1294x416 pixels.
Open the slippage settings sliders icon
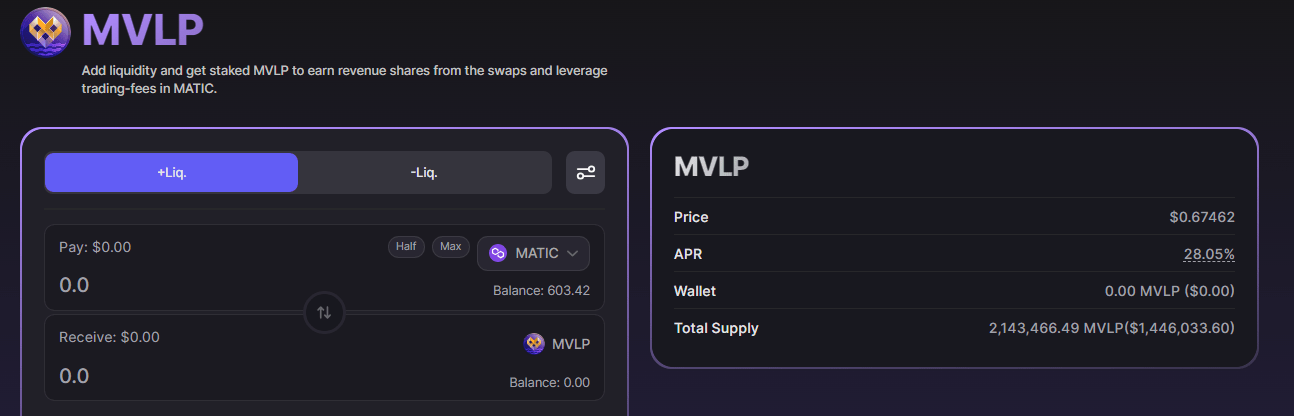pyautogui.click(x=585, y=172)
